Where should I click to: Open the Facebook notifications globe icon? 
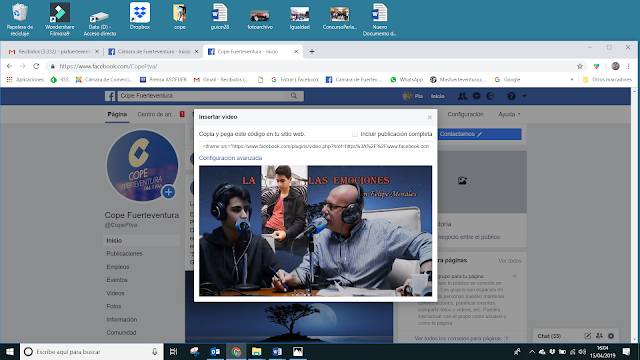490,96
